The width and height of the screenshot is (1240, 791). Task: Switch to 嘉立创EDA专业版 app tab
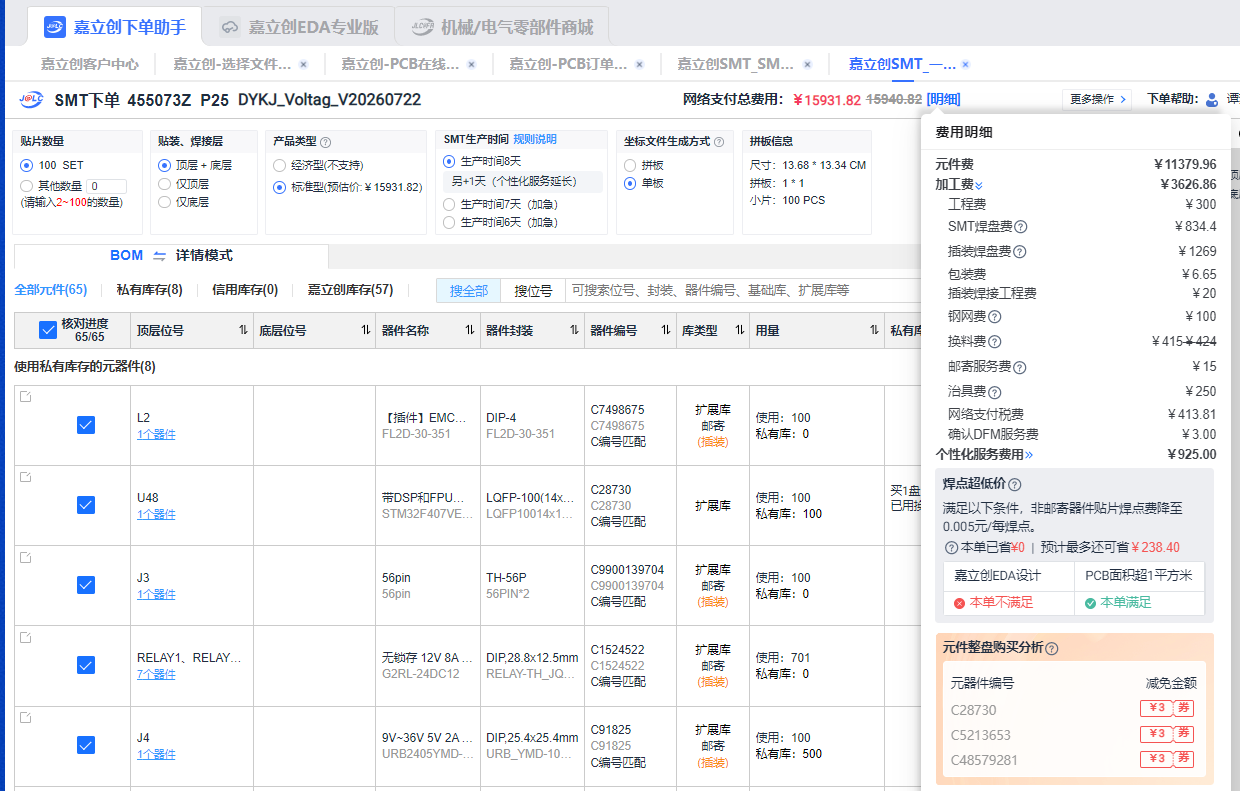(x=300, y=27)
